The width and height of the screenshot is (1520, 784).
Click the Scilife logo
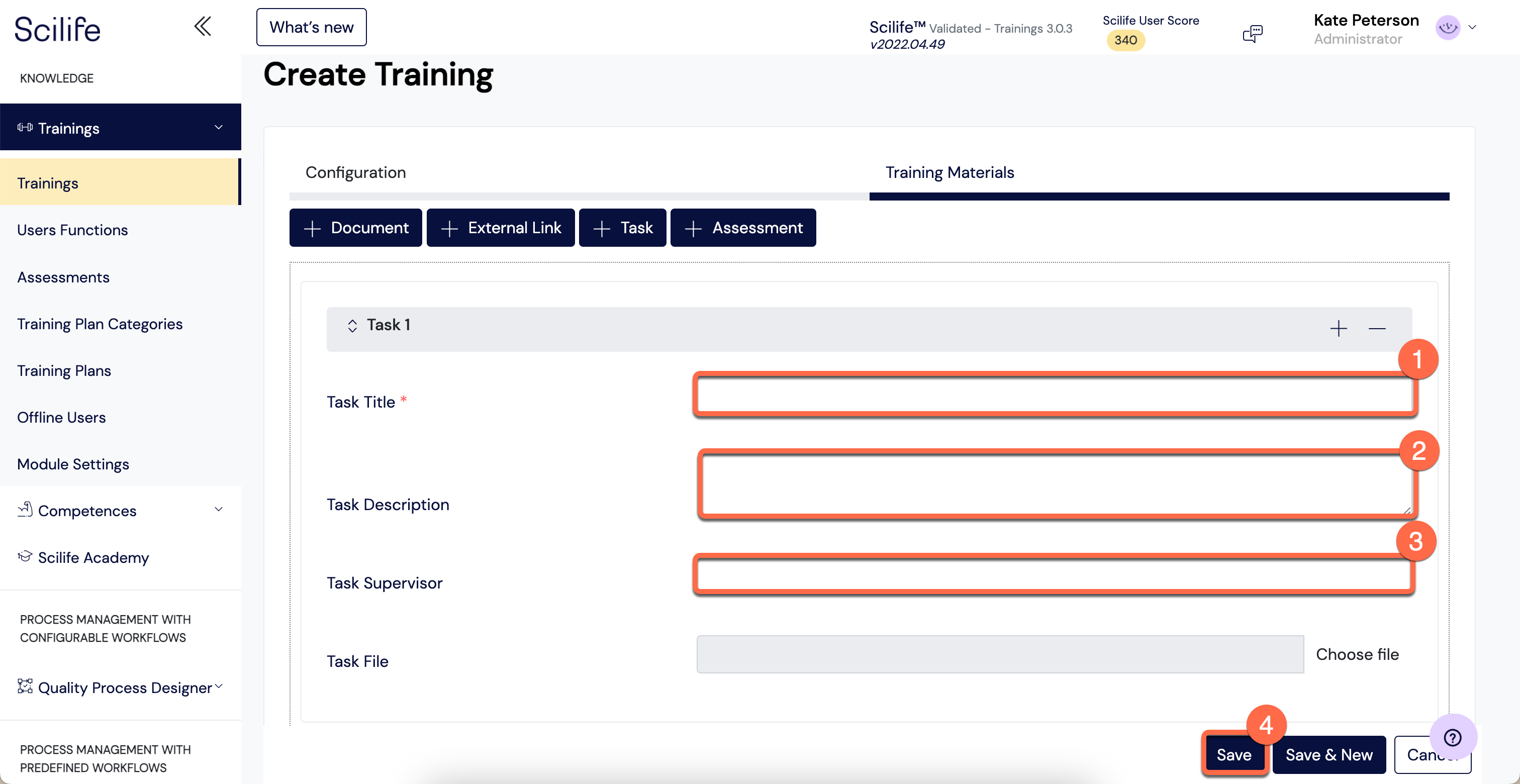click(58, 29)
